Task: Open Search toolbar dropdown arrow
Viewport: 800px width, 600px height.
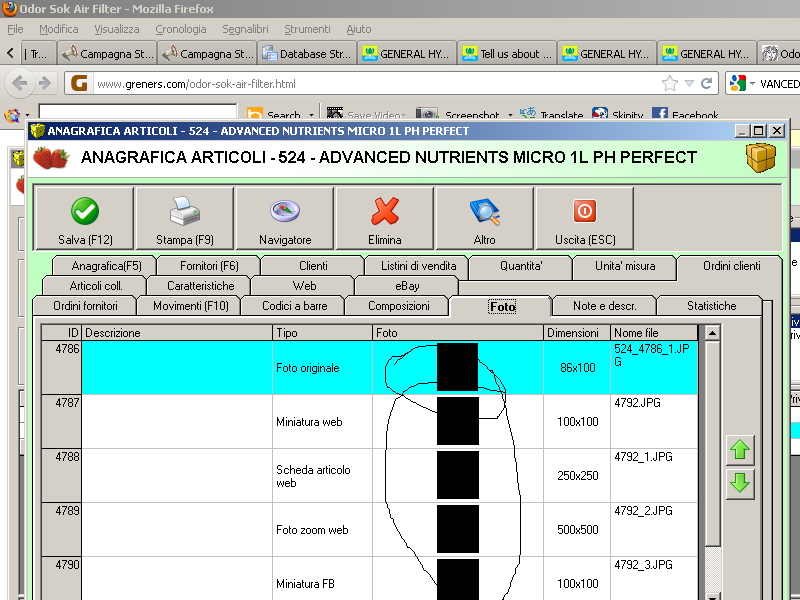Action: tap(311, 115)
